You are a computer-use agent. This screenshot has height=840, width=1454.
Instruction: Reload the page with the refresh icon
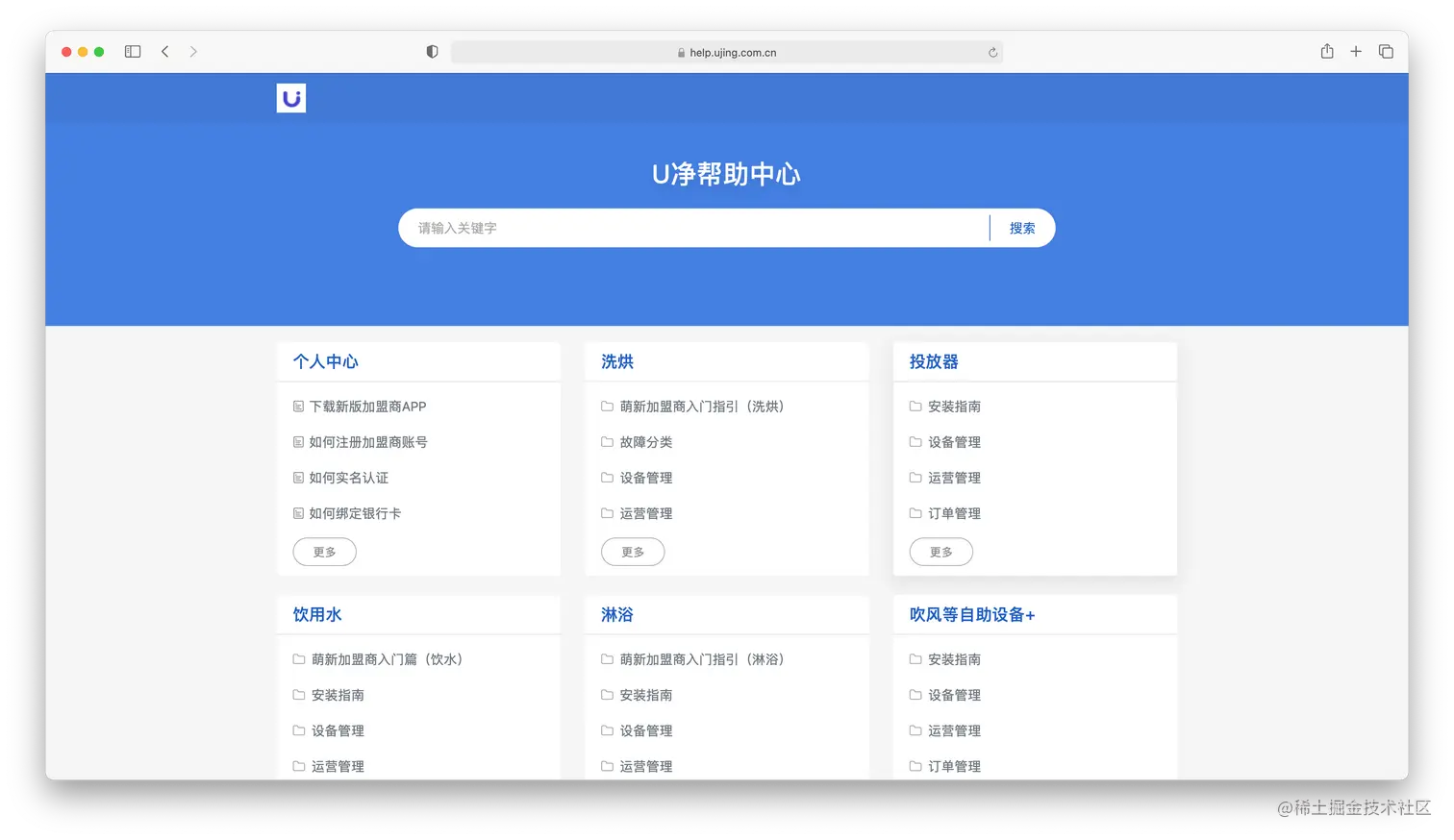point(992,53)
